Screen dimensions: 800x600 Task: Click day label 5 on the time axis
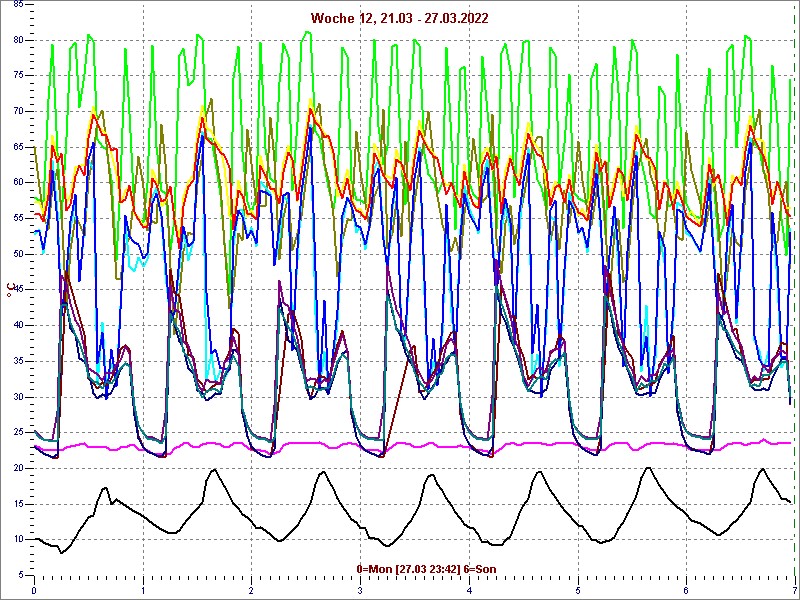click(578, 592)
